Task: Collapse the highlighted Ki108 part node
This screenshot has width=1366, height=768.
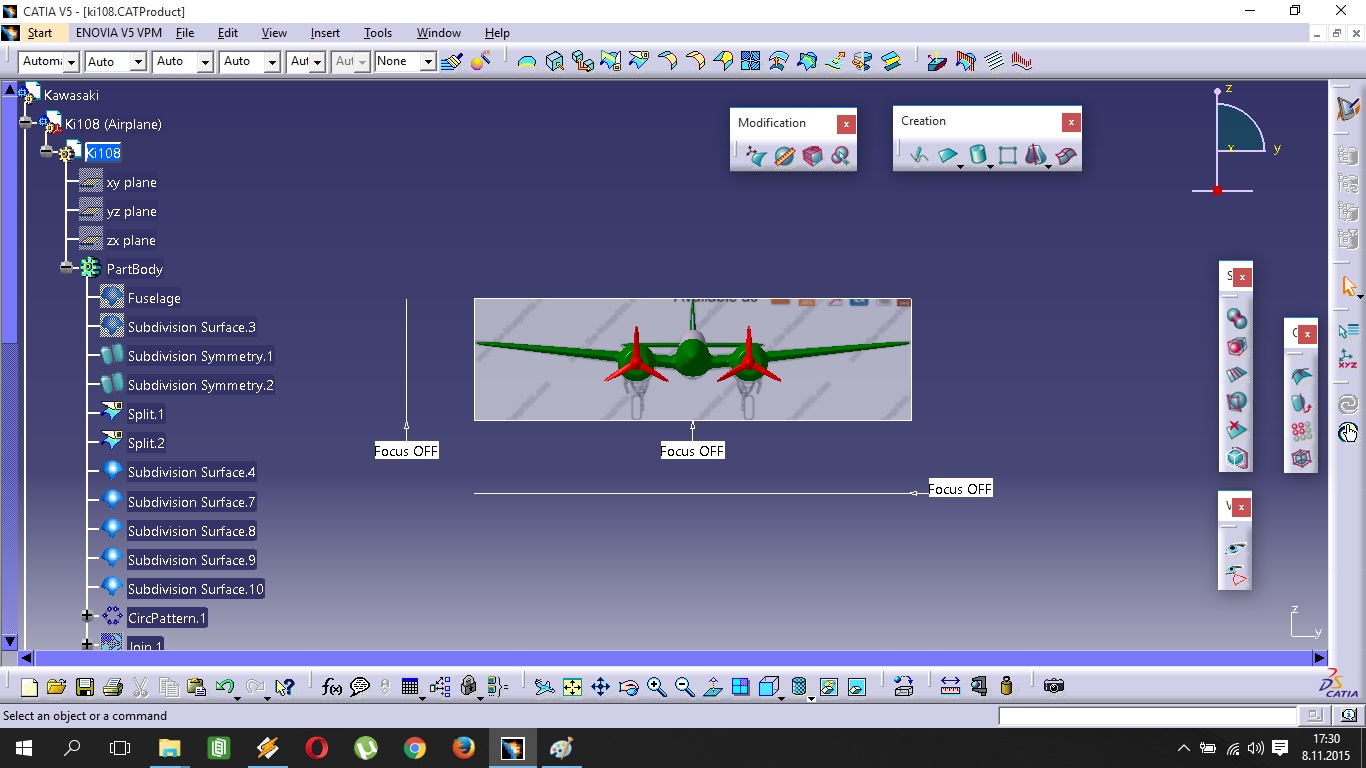Action: (46, 152)
